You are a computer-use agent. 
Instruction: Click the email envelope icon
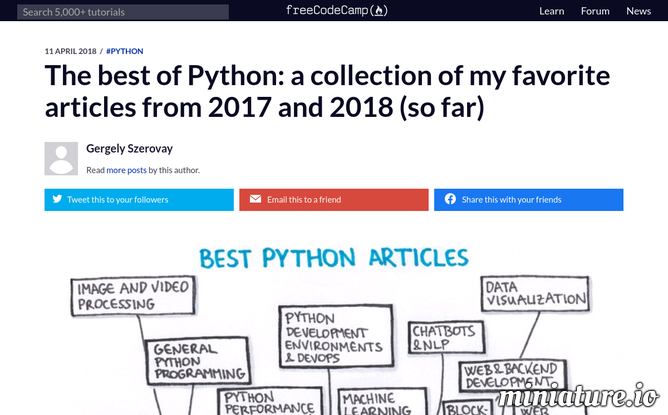pos(255,199)
